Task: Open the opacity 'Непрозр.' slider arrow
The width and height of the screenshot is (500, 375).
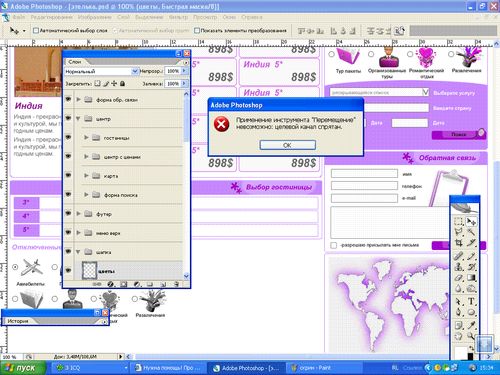Action: point(184,71)
